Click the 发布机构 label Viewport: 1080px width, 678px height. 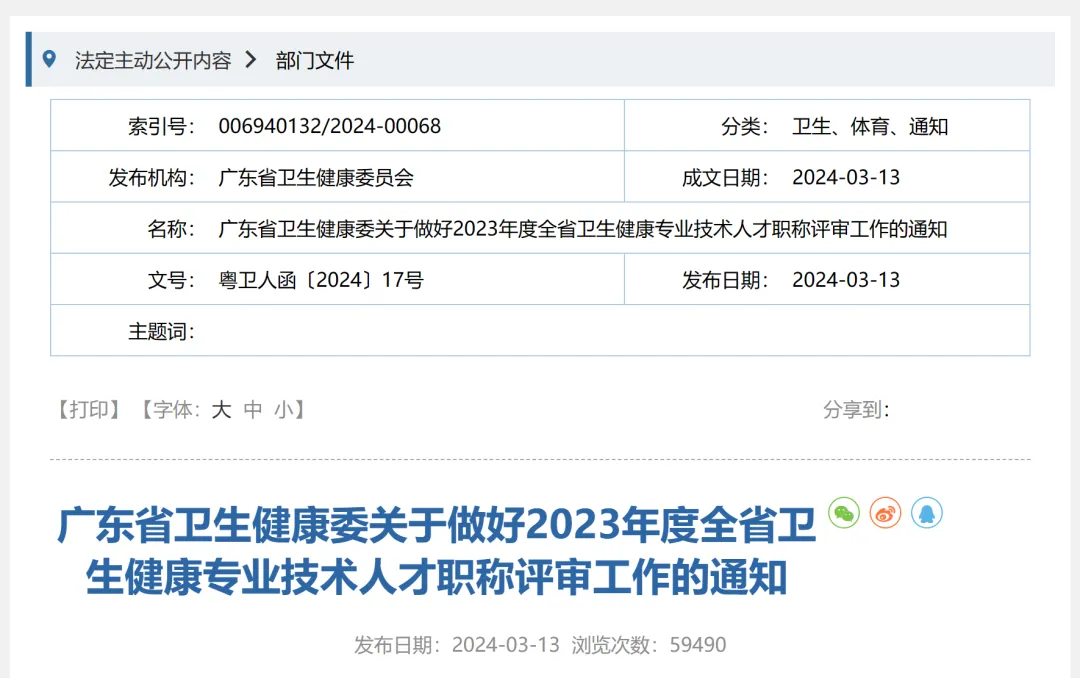coord(152,178)
